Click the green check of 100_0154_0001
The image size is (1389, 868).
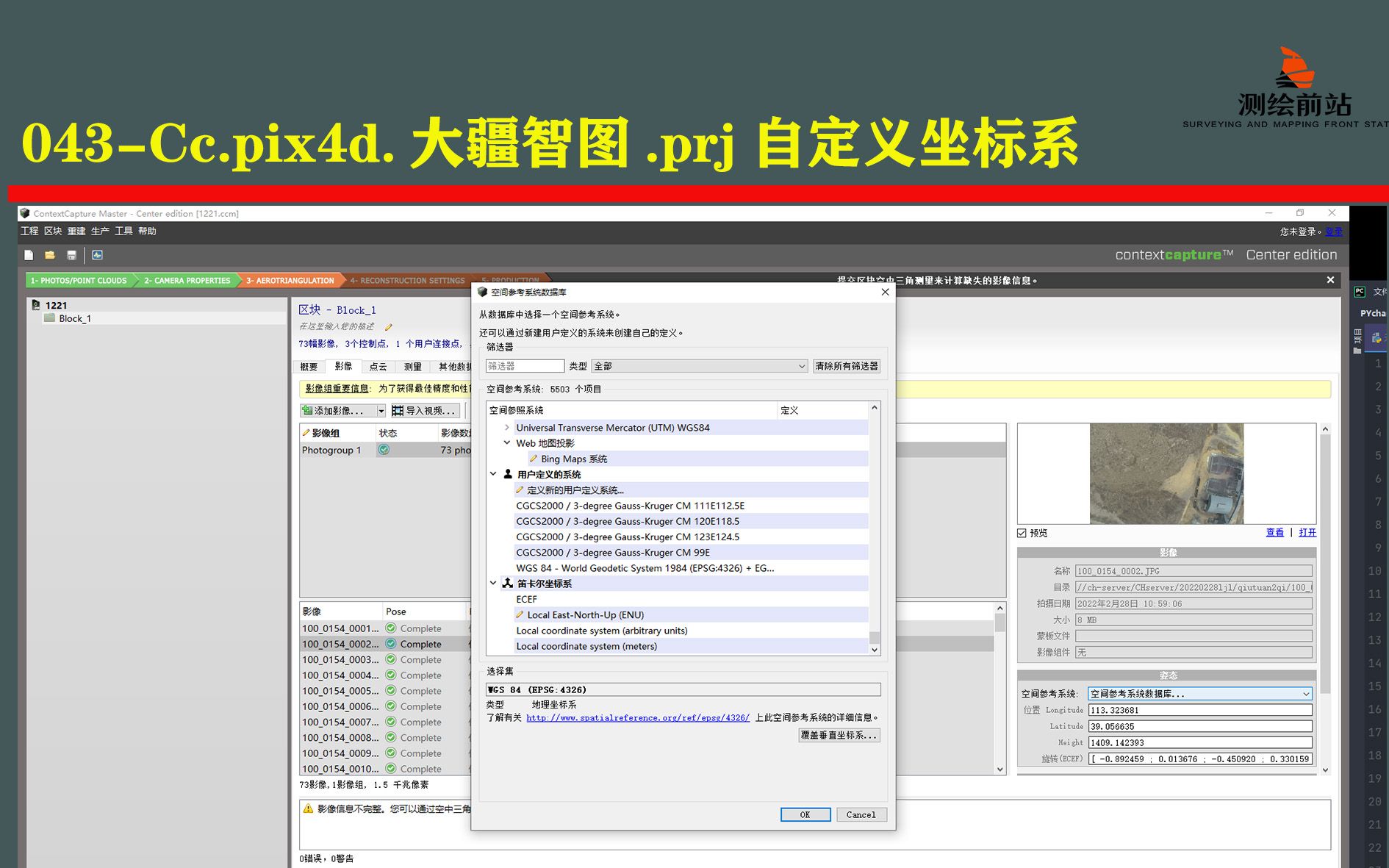point(391,628)
